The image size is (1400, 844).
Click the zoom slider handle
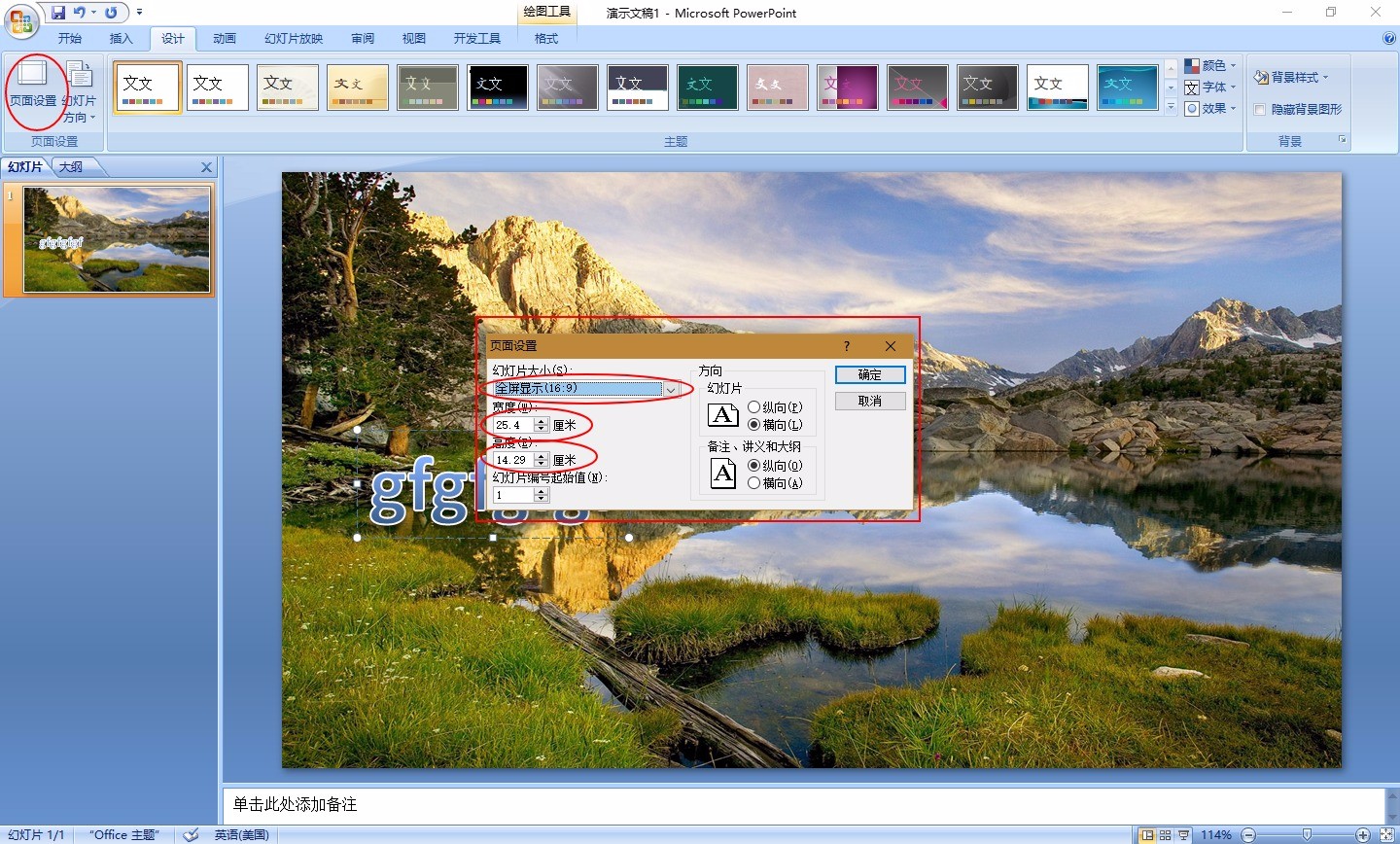point(1307,835)
